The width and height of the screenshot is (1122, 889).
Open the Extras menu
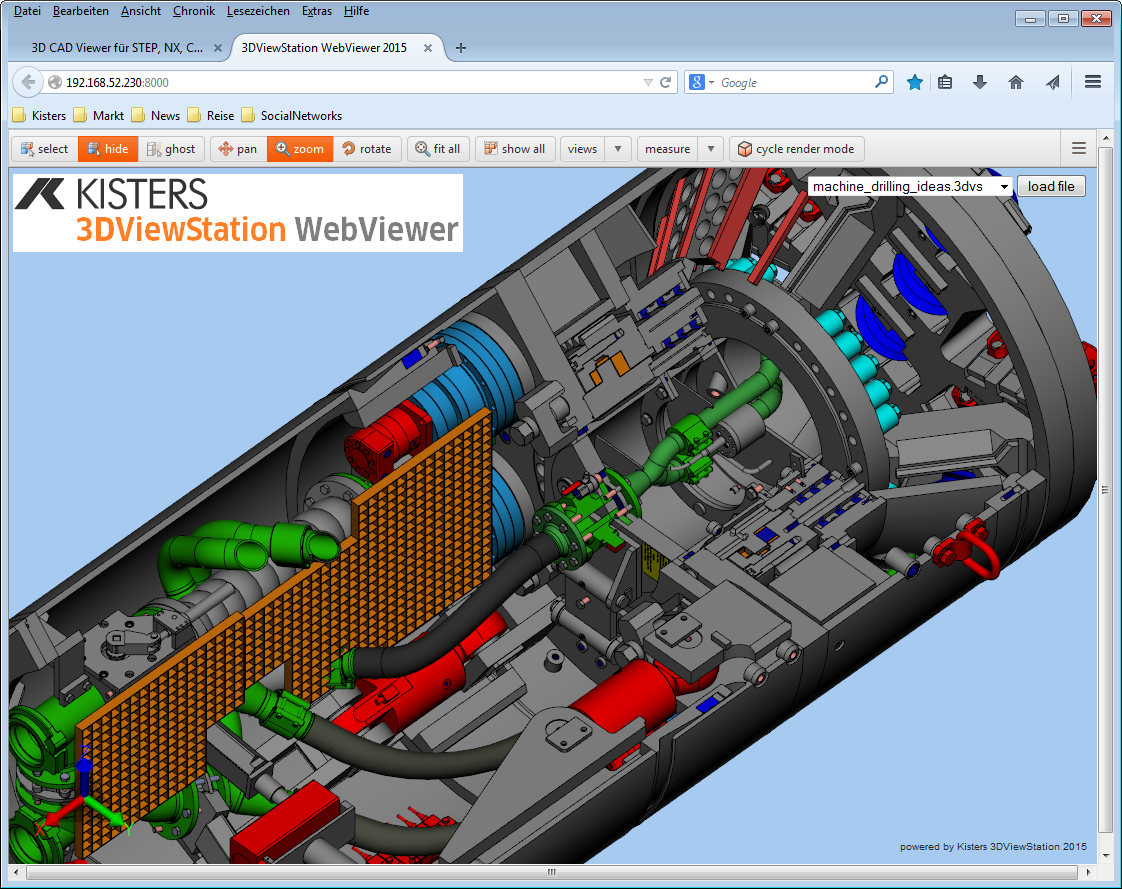(x=317, y=11)
